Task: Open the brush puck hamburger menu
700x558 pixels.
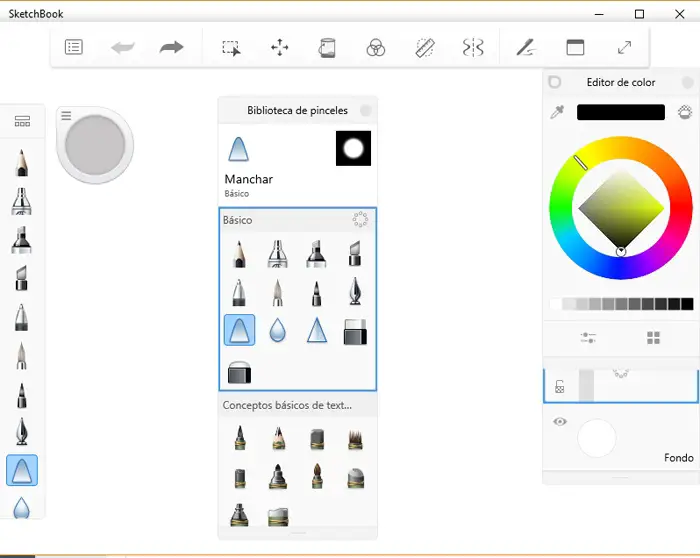Action: (x=66, y=116)
